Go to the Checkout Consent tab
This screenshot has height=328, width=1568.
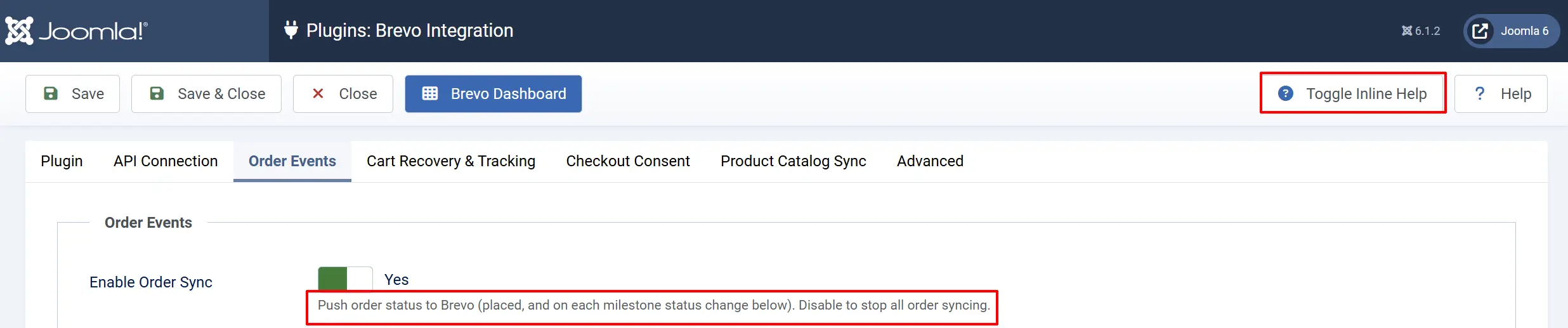[x=628, y=161]
